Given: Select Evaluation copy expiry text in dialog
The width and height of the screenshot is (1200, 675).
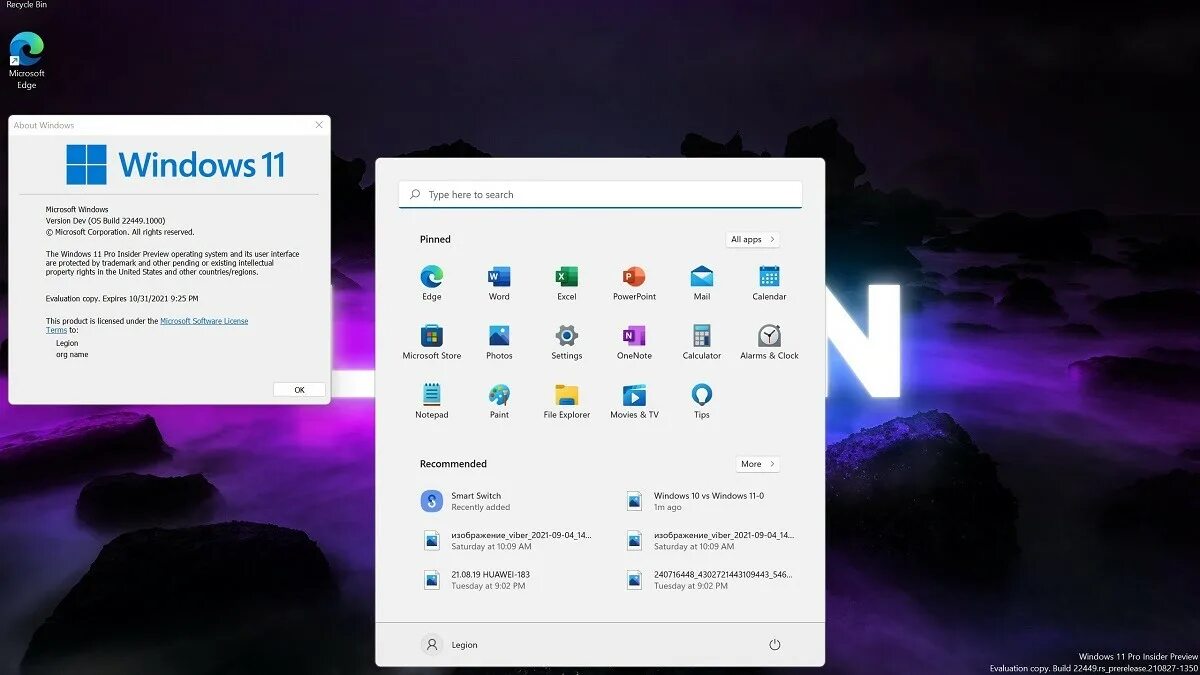Looking at the screenshot, I should point(122,298).
